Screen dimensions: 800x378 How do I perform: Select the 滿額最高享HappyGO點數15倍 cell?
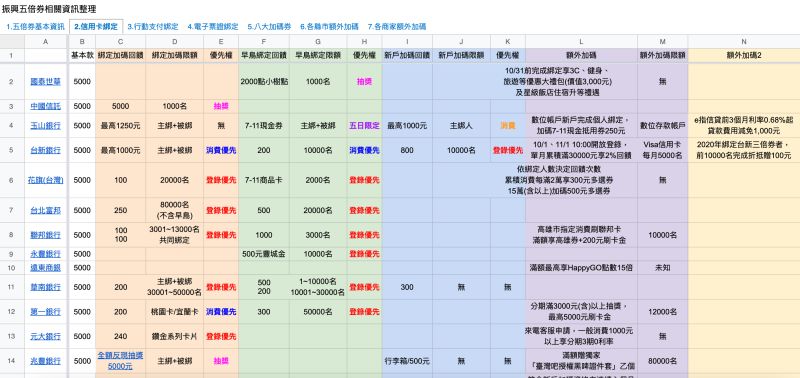pos(581,268)
